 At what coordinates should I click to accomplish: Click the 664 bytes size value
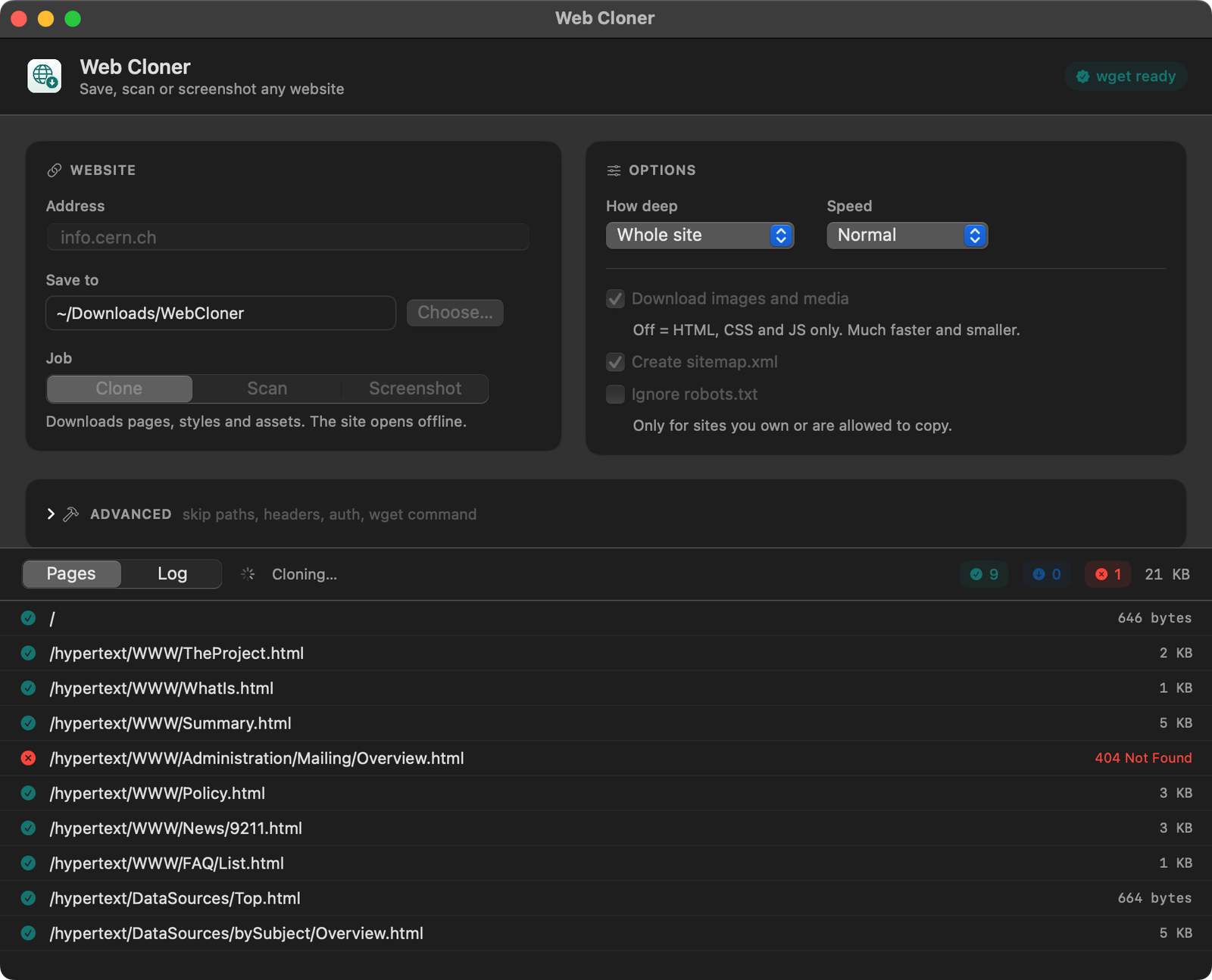pos(1154,898)
